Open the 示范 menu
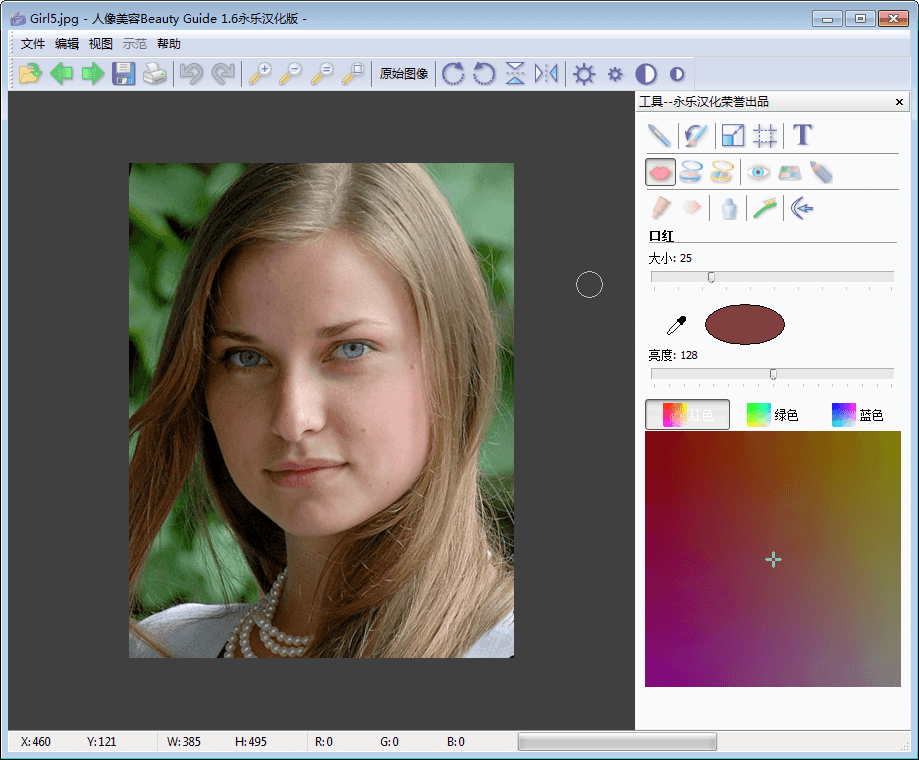The image size is (919, 760). coord(135,44)
